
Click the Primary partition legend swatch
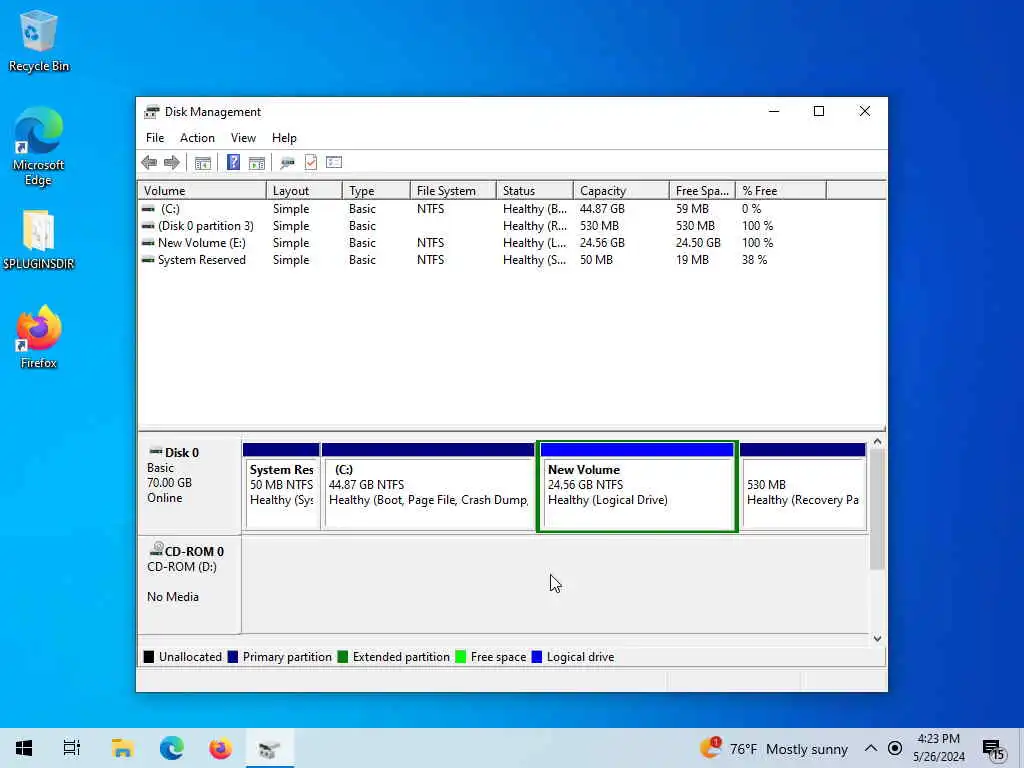tap(232, 657)
